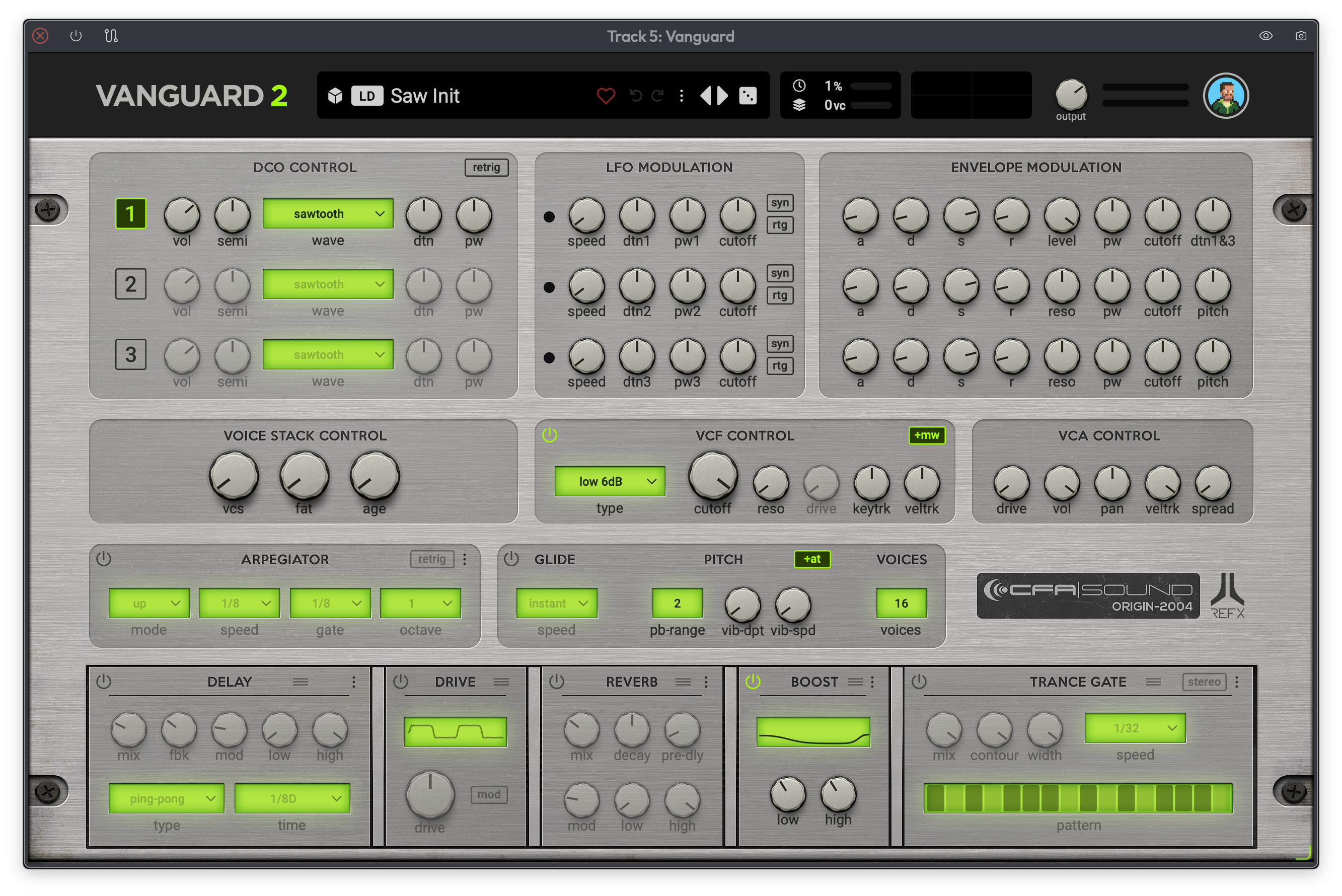Viewport: 1342px width, 896px height.
Task: Click the output volume knob
Action: tap(1071, 94)
